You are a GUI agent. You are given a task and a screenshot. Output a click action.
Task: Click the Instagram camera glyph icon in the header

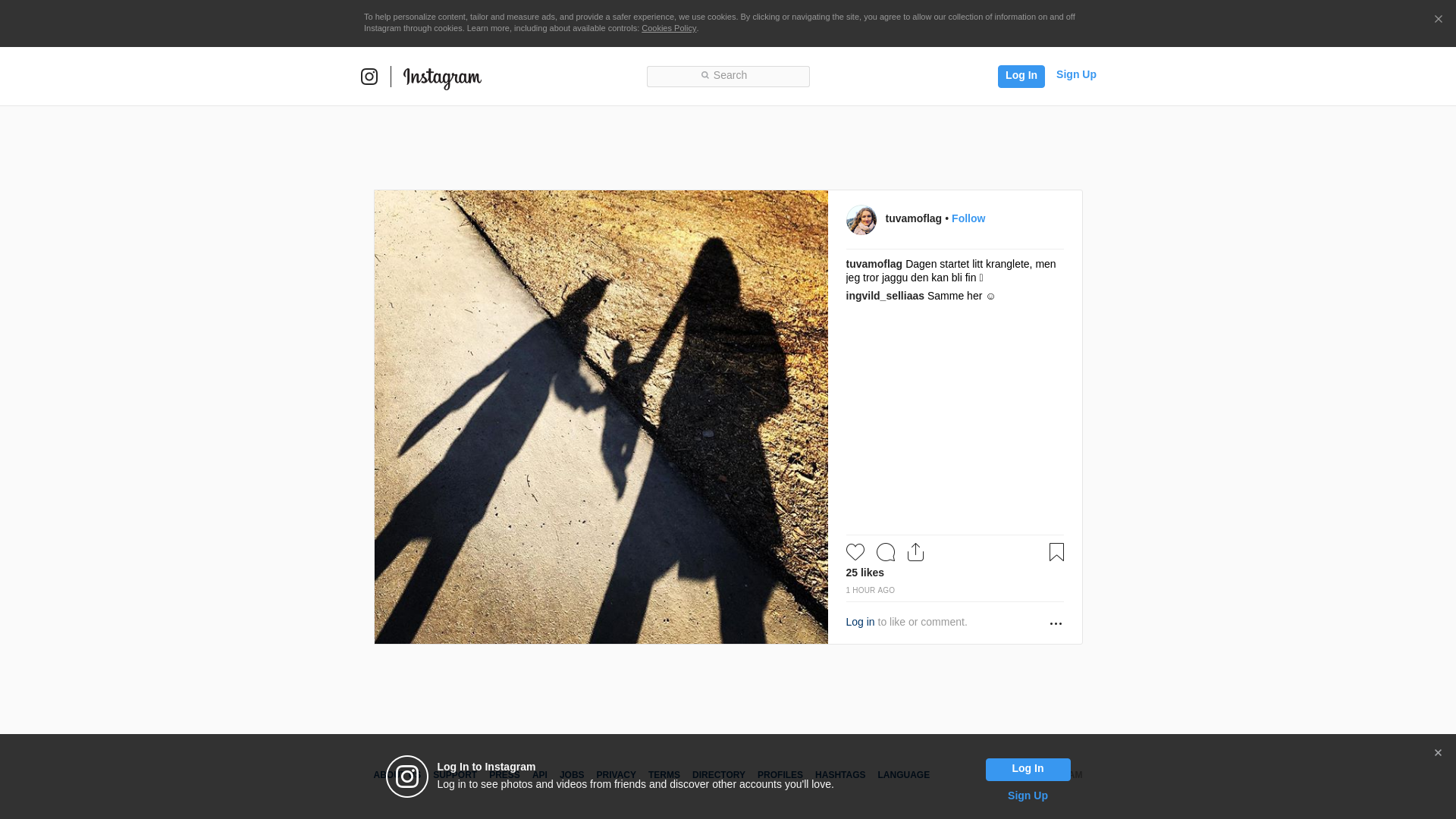pos(369,77)
